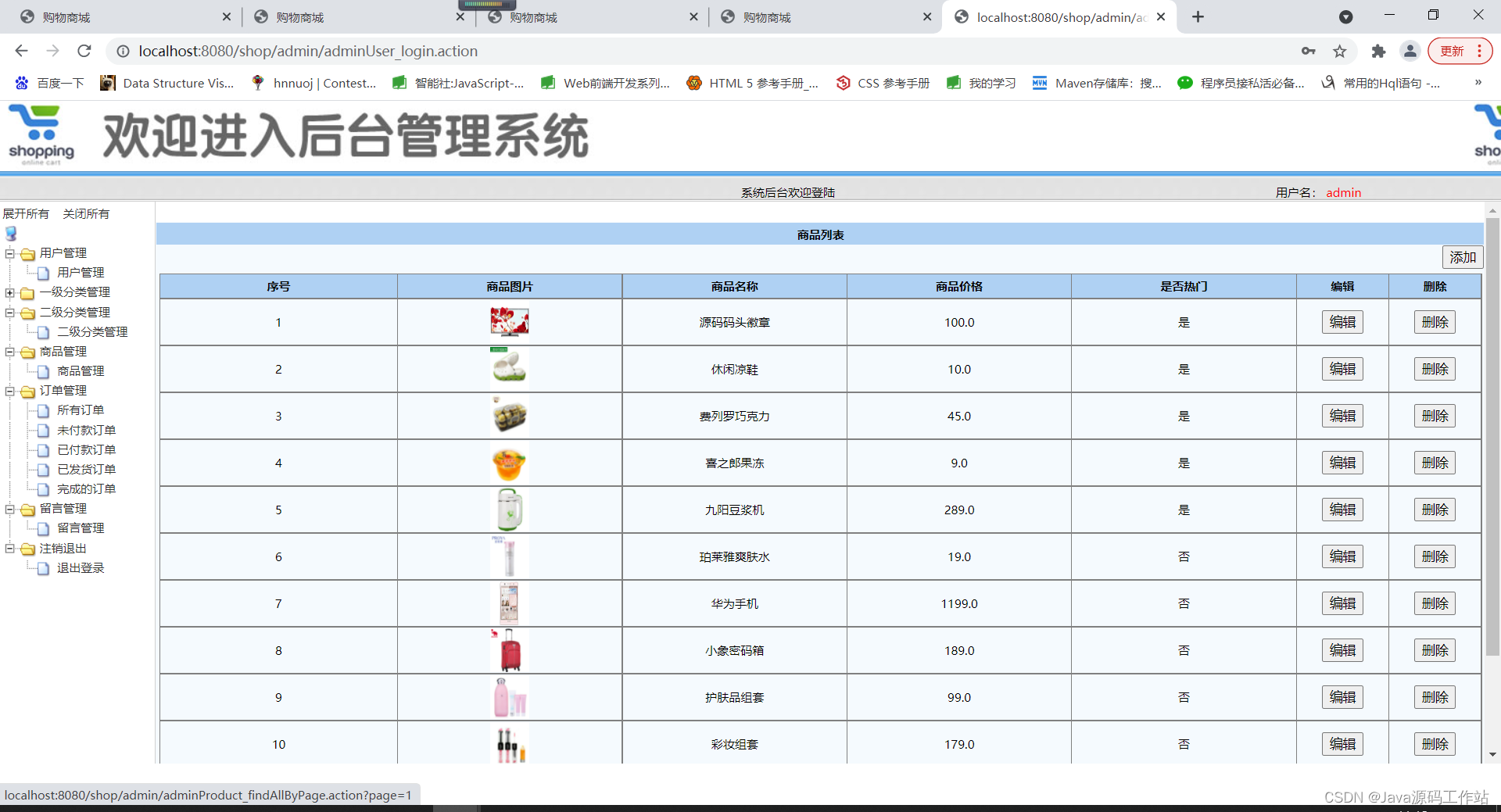Click 展开所有 to expand all nodes
1501x812 pixels.
click(x=26, y=213)
